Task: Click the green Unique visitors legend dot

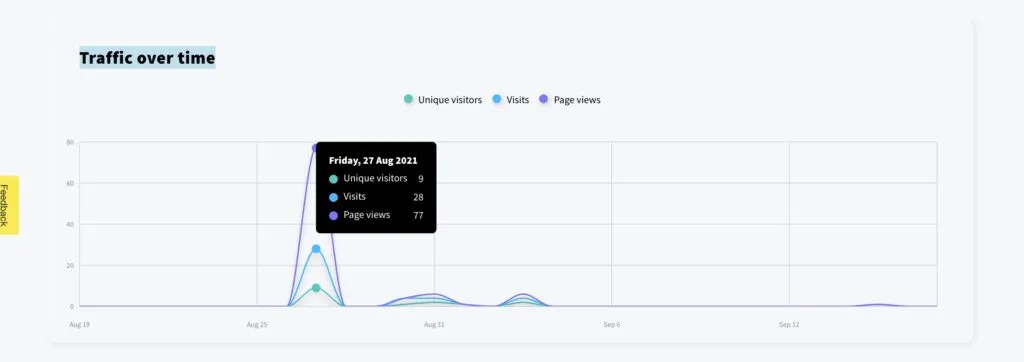Action: point(408,99)
